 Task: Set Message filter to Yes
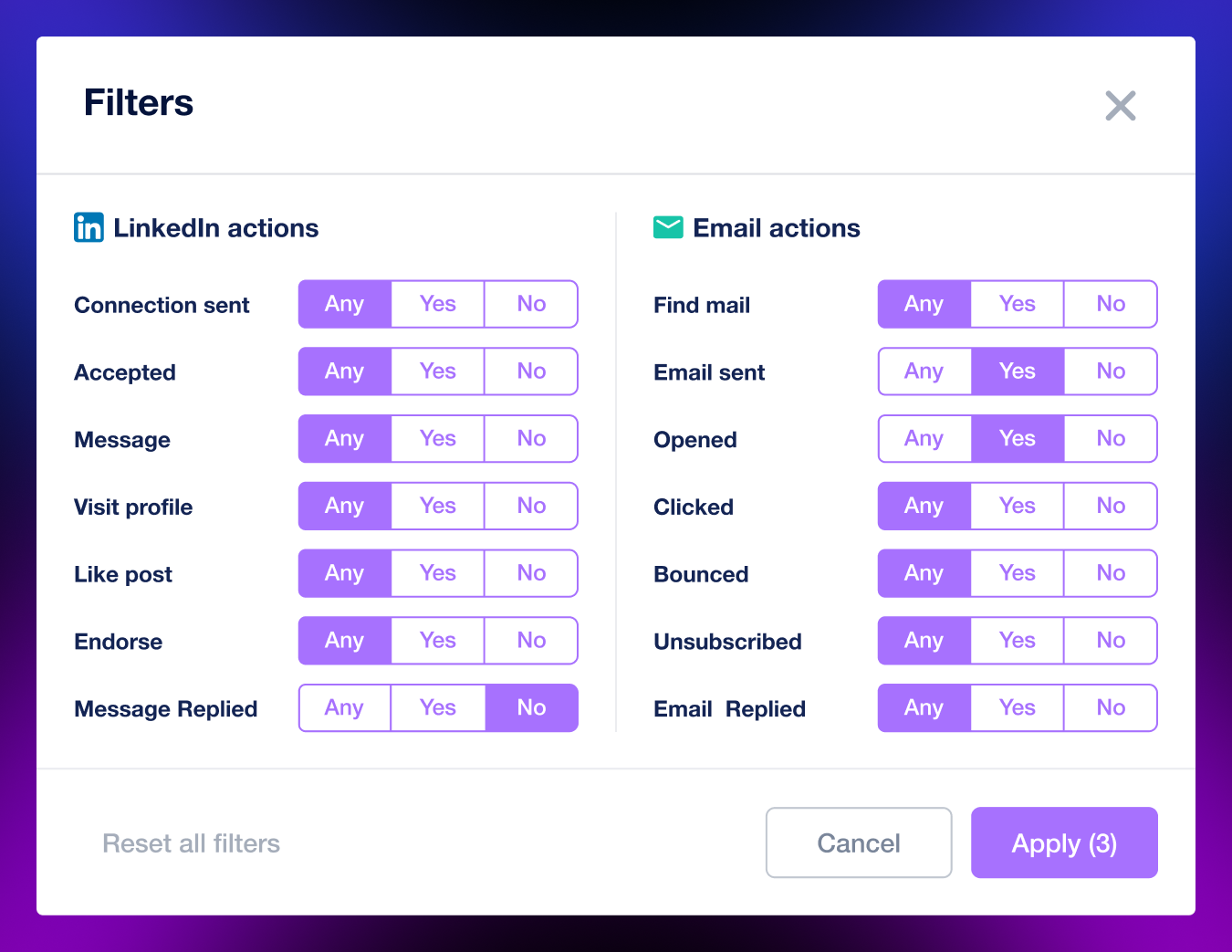tap(438, 439)
